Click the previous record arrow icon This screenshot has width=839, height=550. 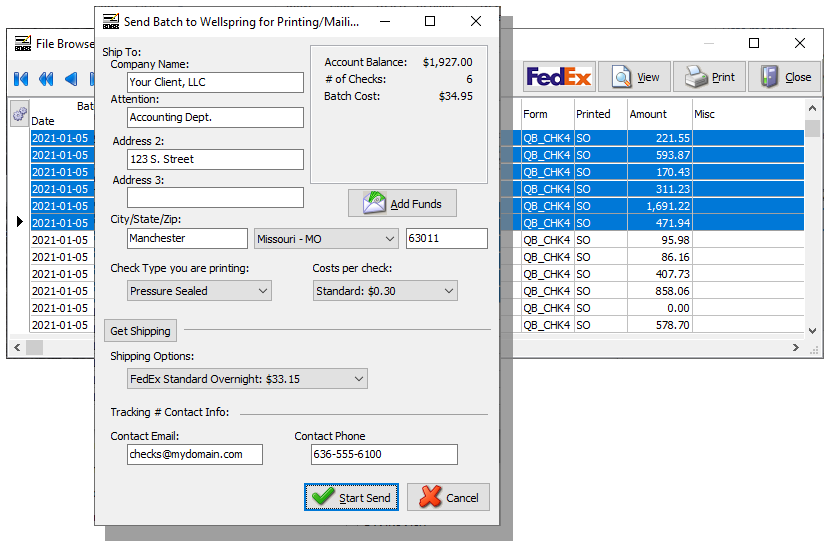(x=71, y=79)
